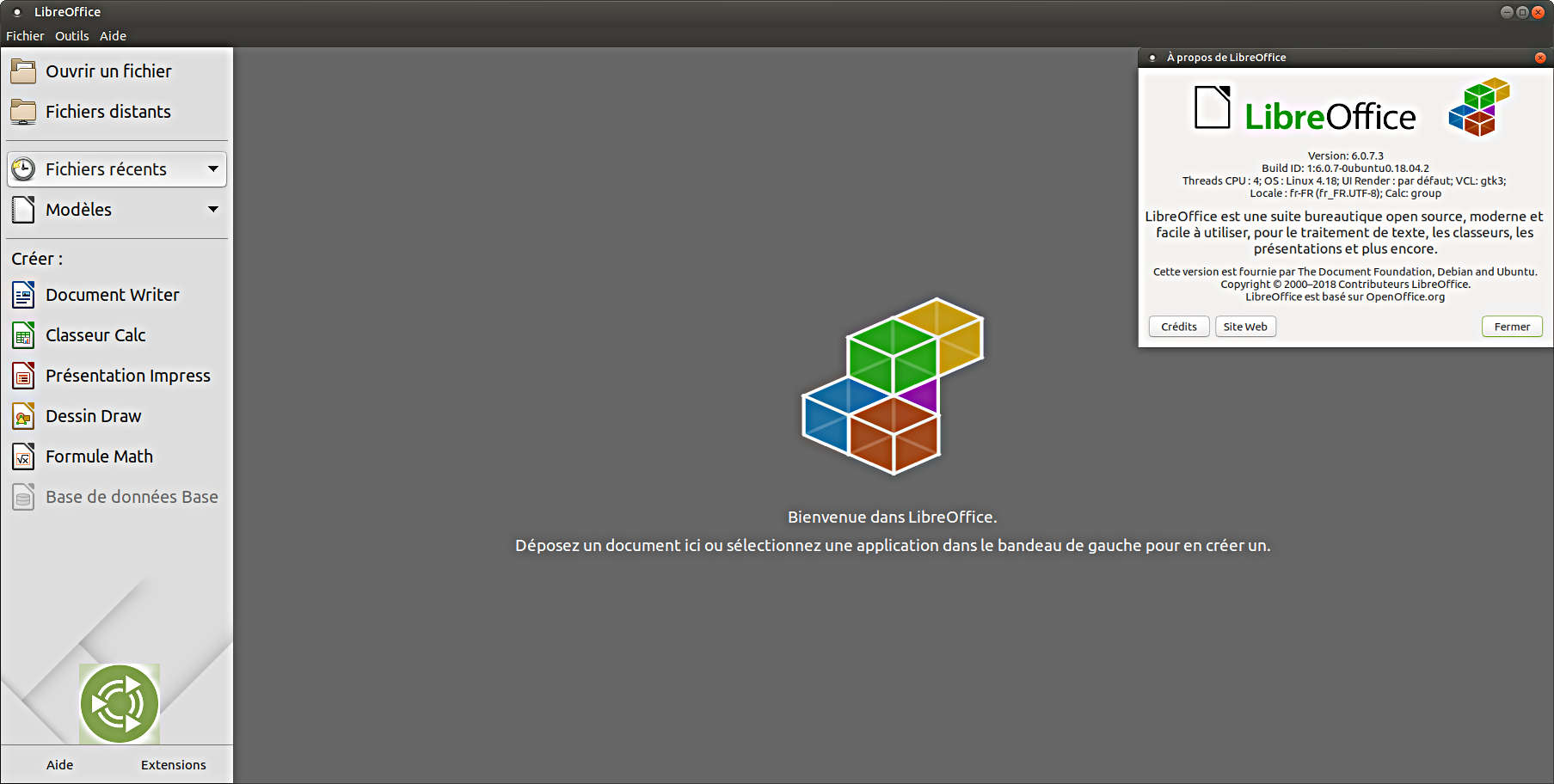Click the green Ubuntu MATE logo
The image size is (1554, 784).
click(120, 704)
